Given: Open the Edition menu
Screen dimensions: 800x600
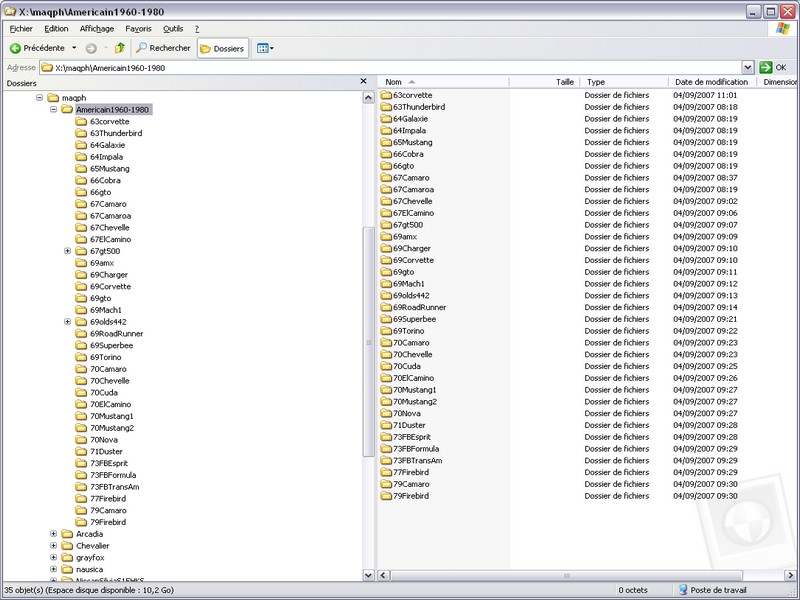Looking at the screenshot, I should tap(56, 29).
